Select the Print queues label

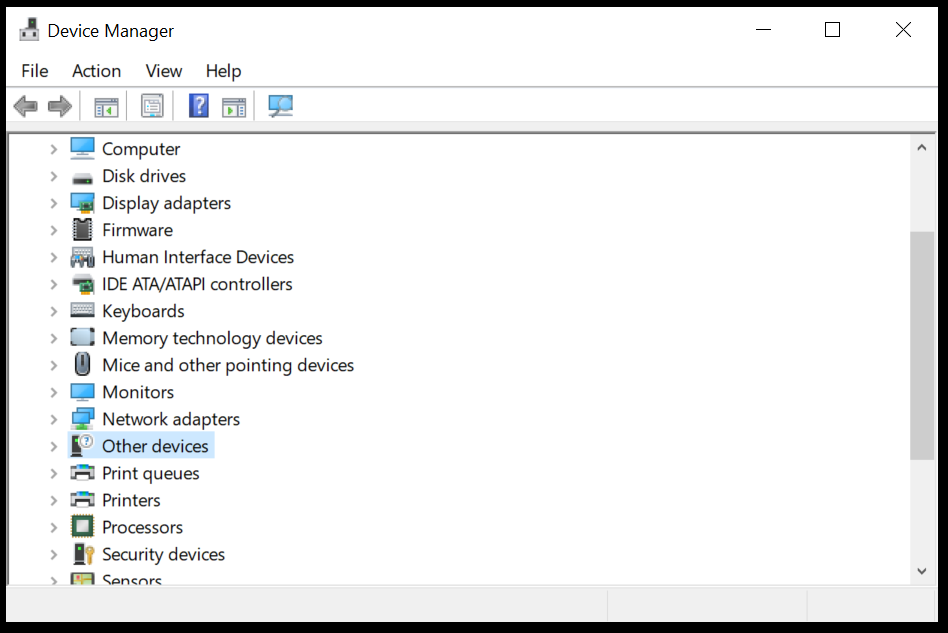pos(151,473)
